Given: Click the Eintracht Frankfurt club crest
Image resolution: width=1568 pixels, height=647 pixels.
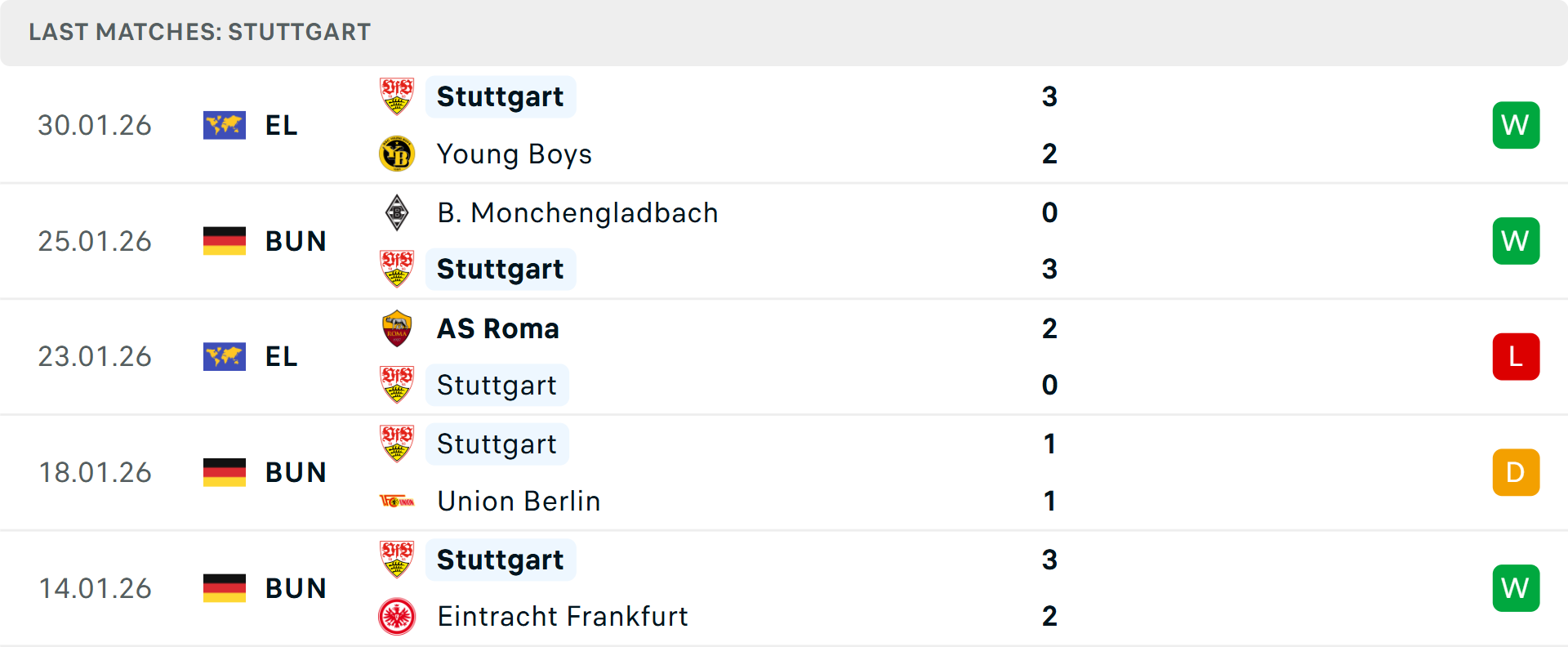Looking at the screenshot, I should click(397, 616).
